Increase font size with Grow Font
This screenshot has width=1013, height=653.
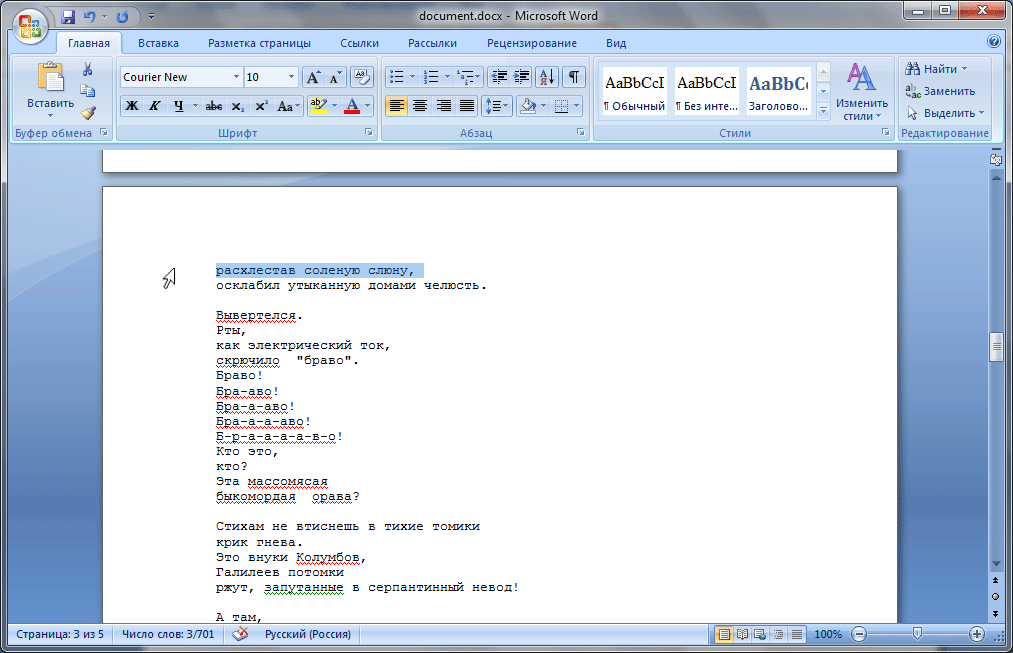tap(313, 77)
